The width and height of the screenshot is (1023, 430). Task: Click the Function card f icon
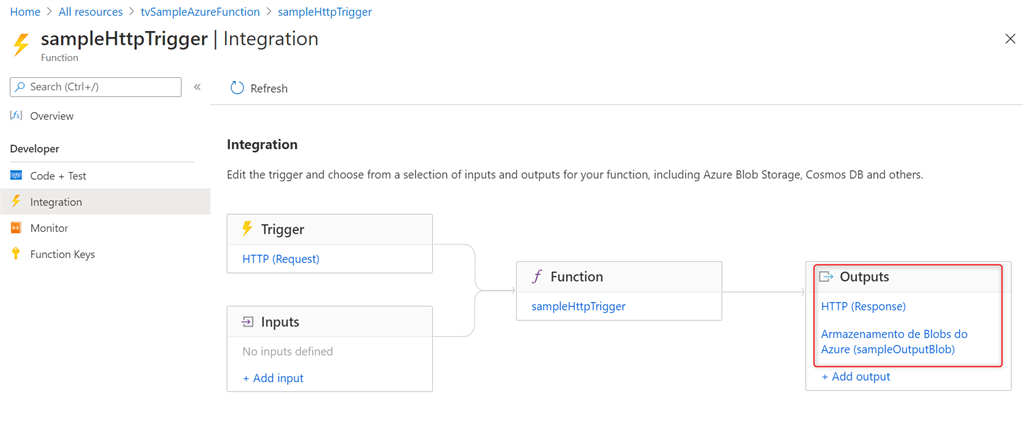(x=538, y=277)
